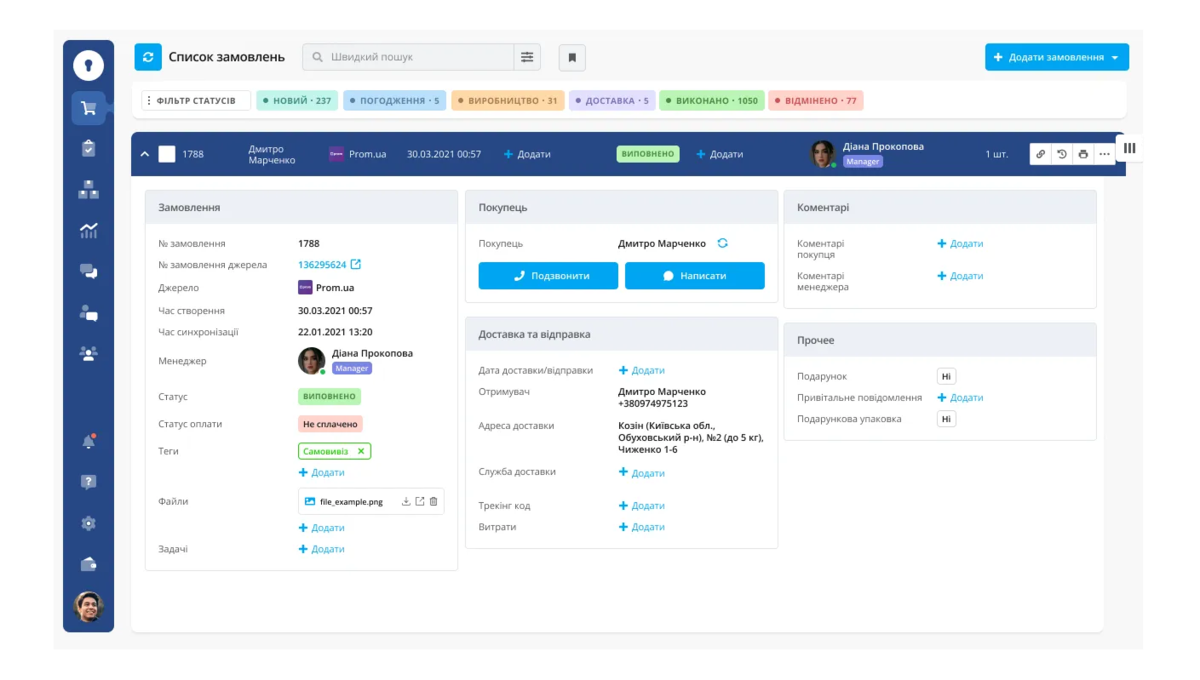Open search filter sliders icon
The height and width of the screenshot is (680, 1200).
point(527,57)
